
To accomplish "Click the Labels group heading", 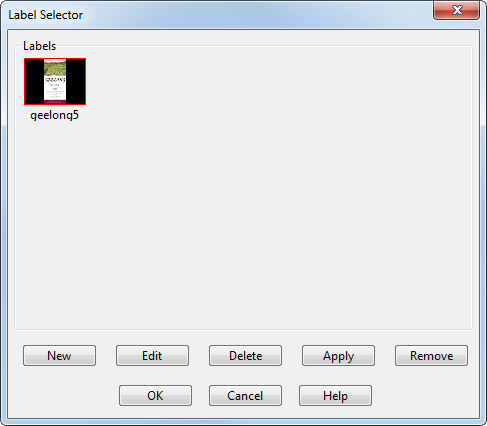I will click(39, 46).
